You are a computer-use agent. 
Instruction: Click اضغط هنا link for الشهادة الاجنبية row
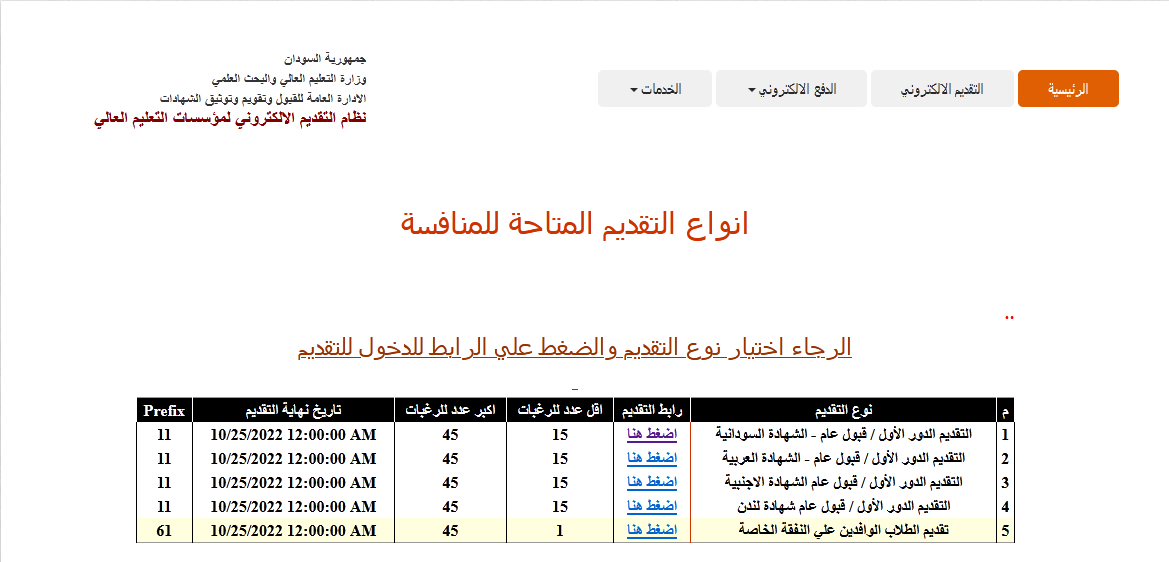pos(652,482)
